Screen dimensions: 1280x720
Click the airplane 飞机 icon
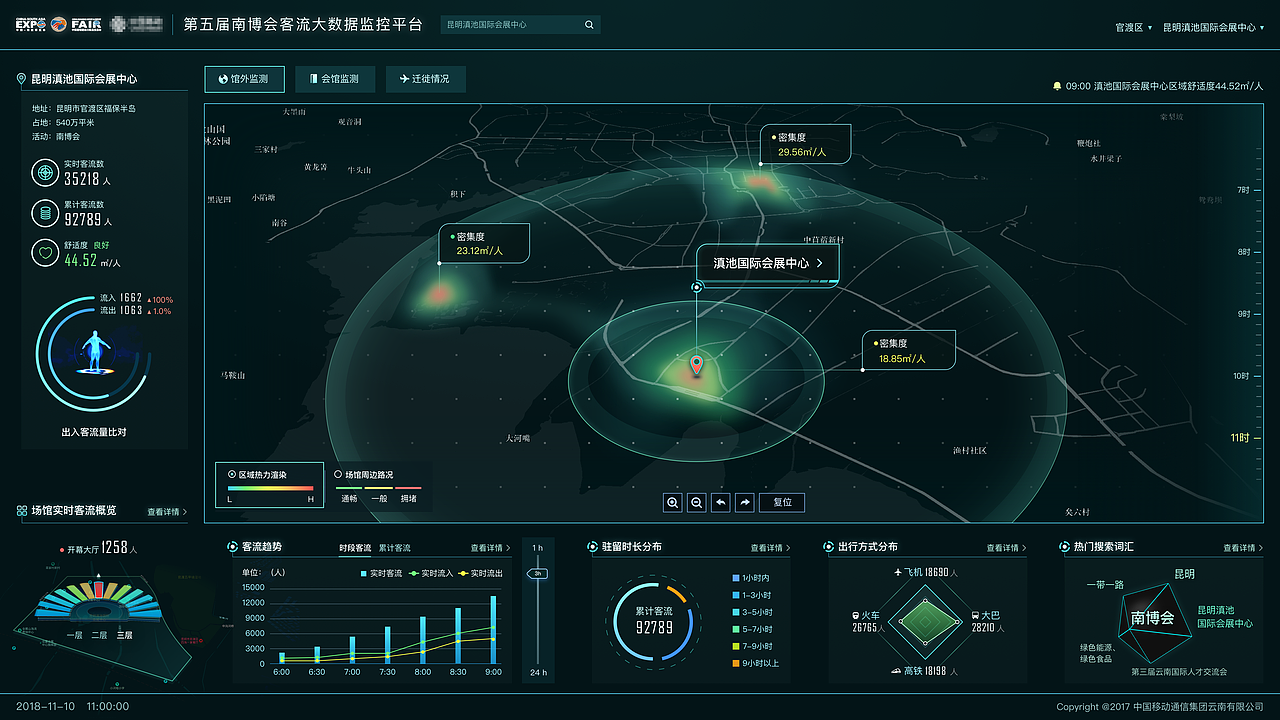897,573
